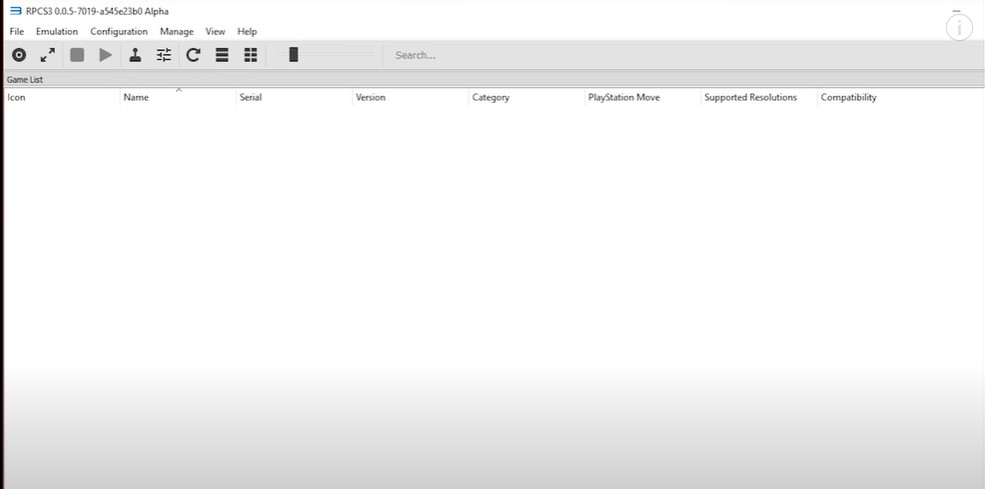This screenshot has width=985, height=489.
Task: Sort by the Serial column header
Action: 295,97
